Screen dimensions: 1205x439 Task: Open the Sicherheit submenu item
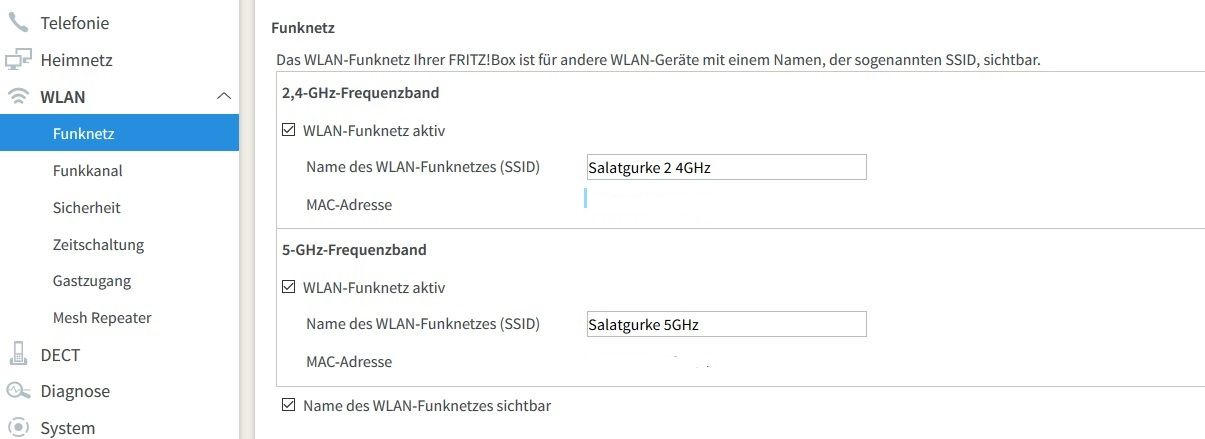[x=86, y=208]
